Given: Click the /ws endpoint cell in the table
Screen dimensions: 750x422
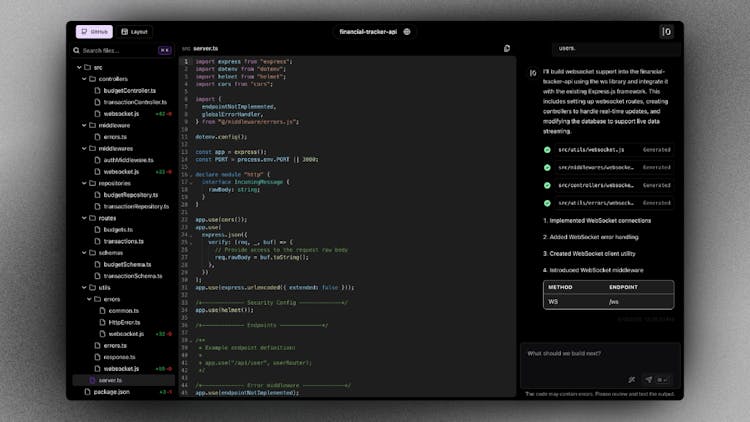Looking at the screenshot, I should pos(614,302).
